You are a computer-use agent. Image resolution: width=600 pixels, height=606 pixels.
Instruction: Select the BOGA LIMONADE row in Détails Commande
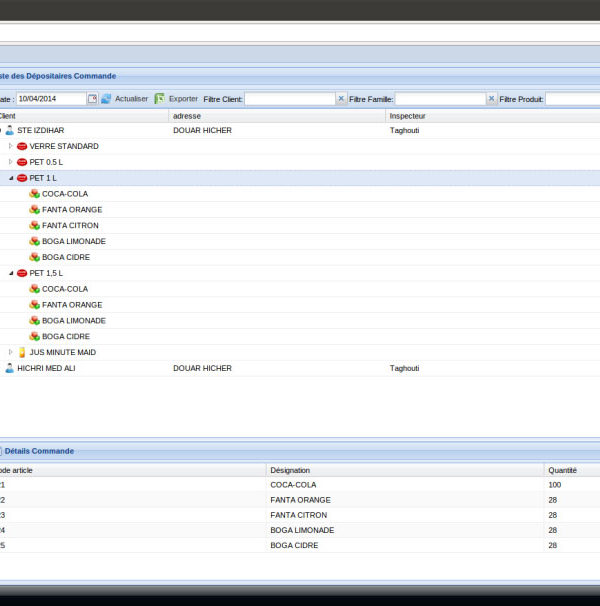click(x=301, y=530)
